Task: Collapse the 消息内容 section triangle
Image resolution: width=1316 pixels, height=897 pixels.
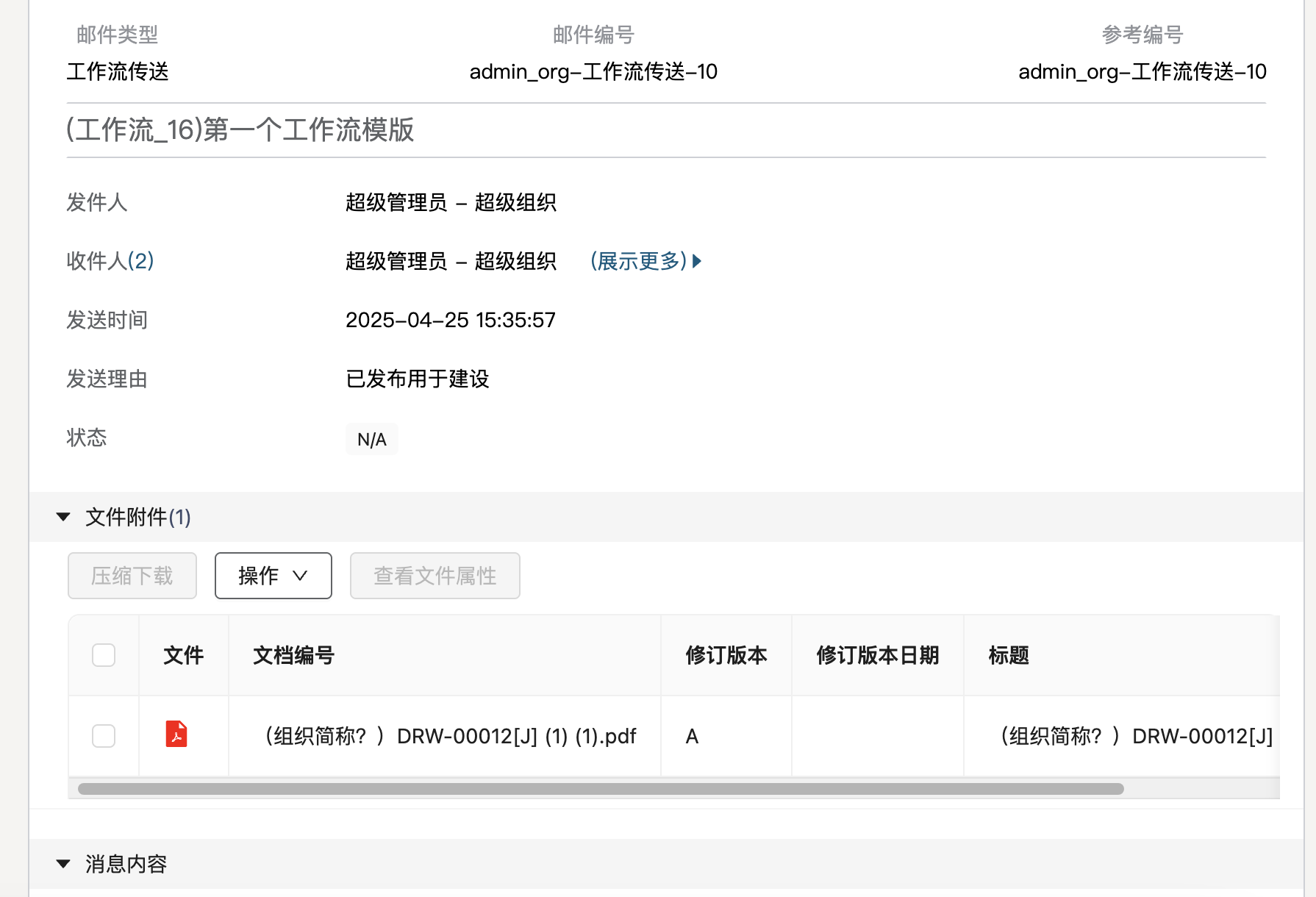Action: point(63,864)
